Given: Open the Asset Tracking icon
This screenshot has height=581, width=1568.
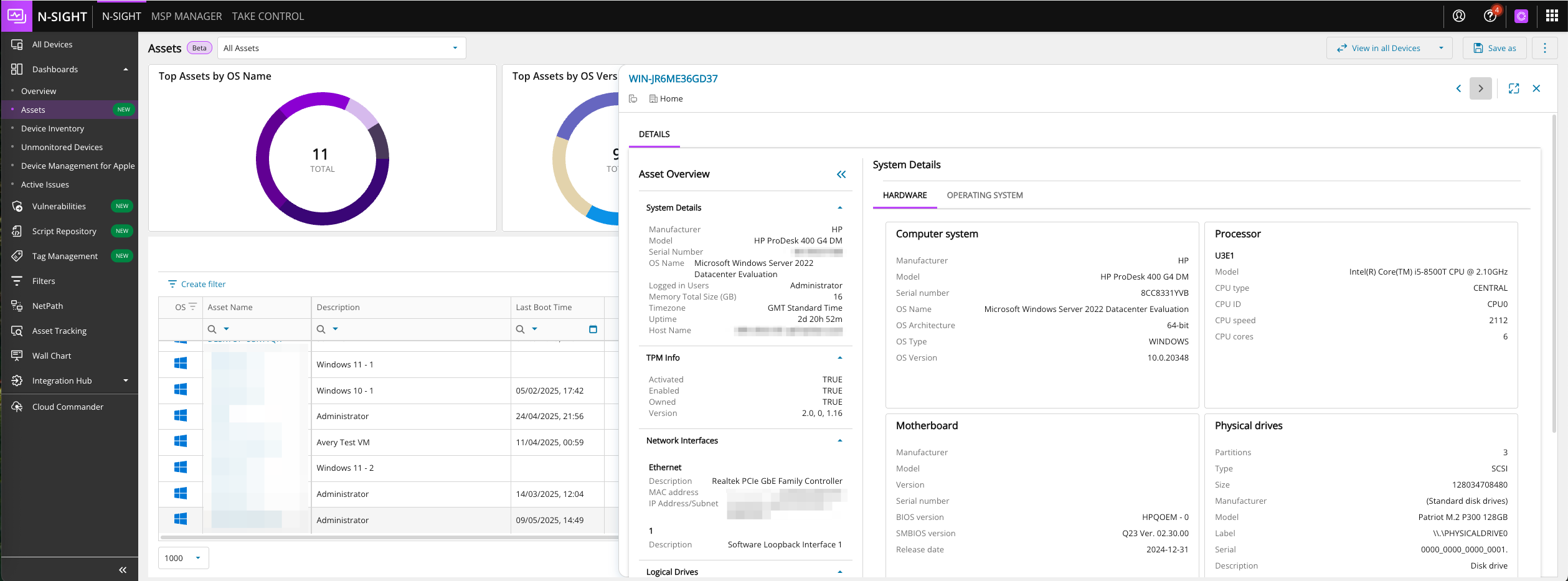Looking at the screenshot, I should click(17, 331).
